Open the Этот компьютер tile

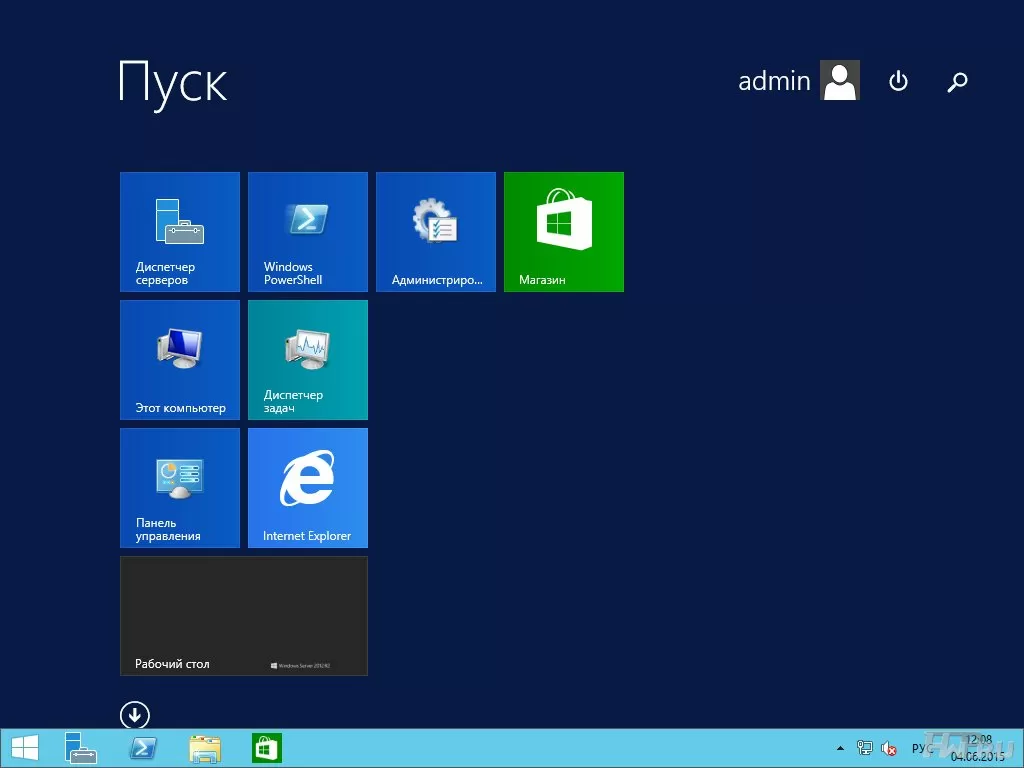pos(180,360)
